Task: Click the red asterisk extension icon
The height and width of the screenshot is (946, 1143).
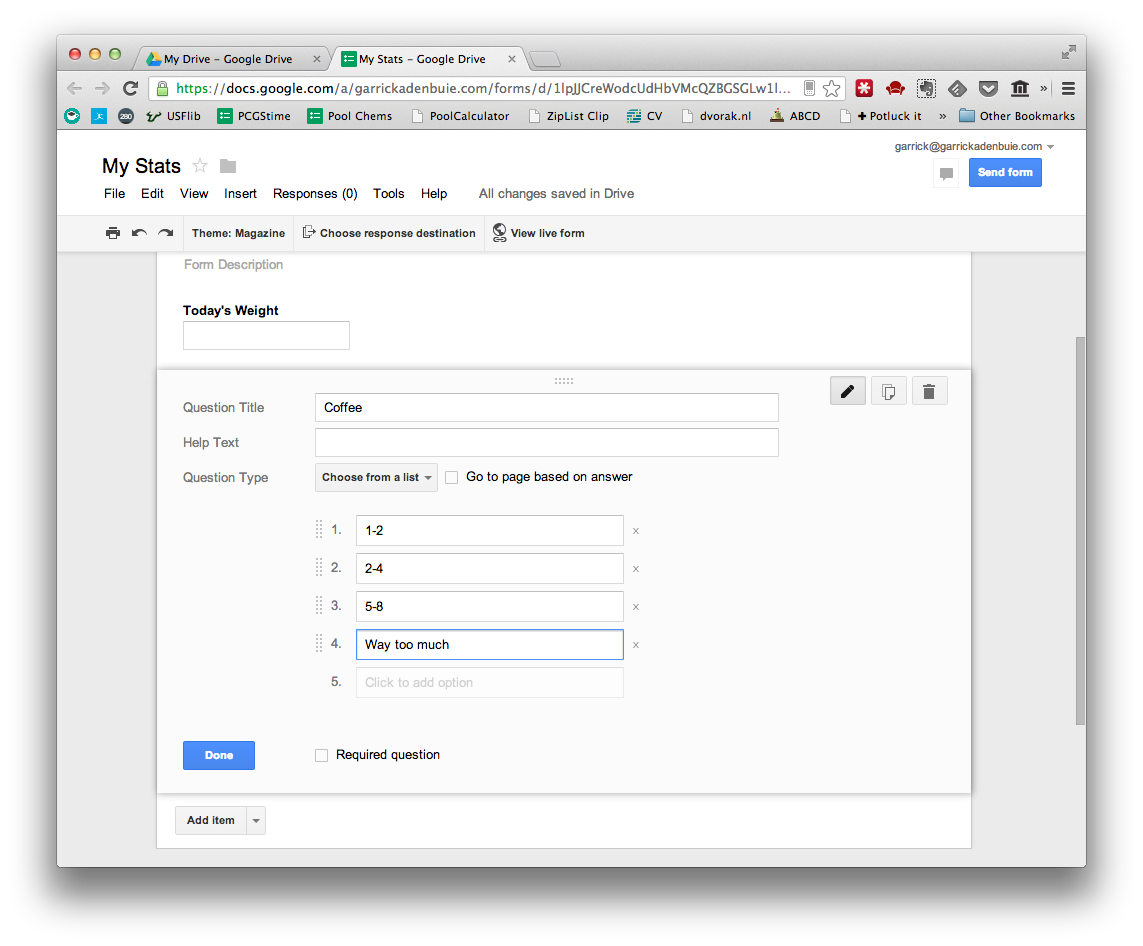Action: pyautogui.click(x=864, y=89)
